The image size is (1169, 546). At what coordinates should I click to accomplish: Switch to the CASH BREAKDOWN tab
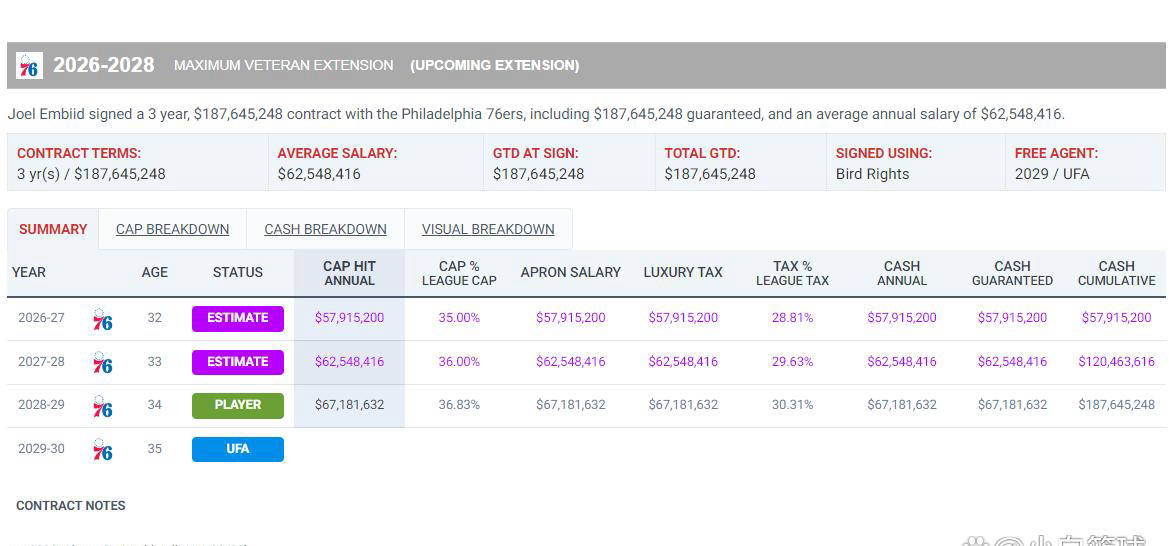pyautogui.click(x=325, y=229)
